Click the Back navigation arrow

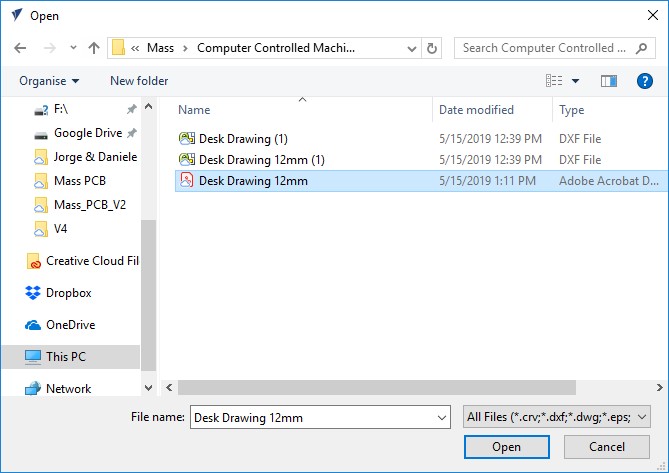click(21, 48)
